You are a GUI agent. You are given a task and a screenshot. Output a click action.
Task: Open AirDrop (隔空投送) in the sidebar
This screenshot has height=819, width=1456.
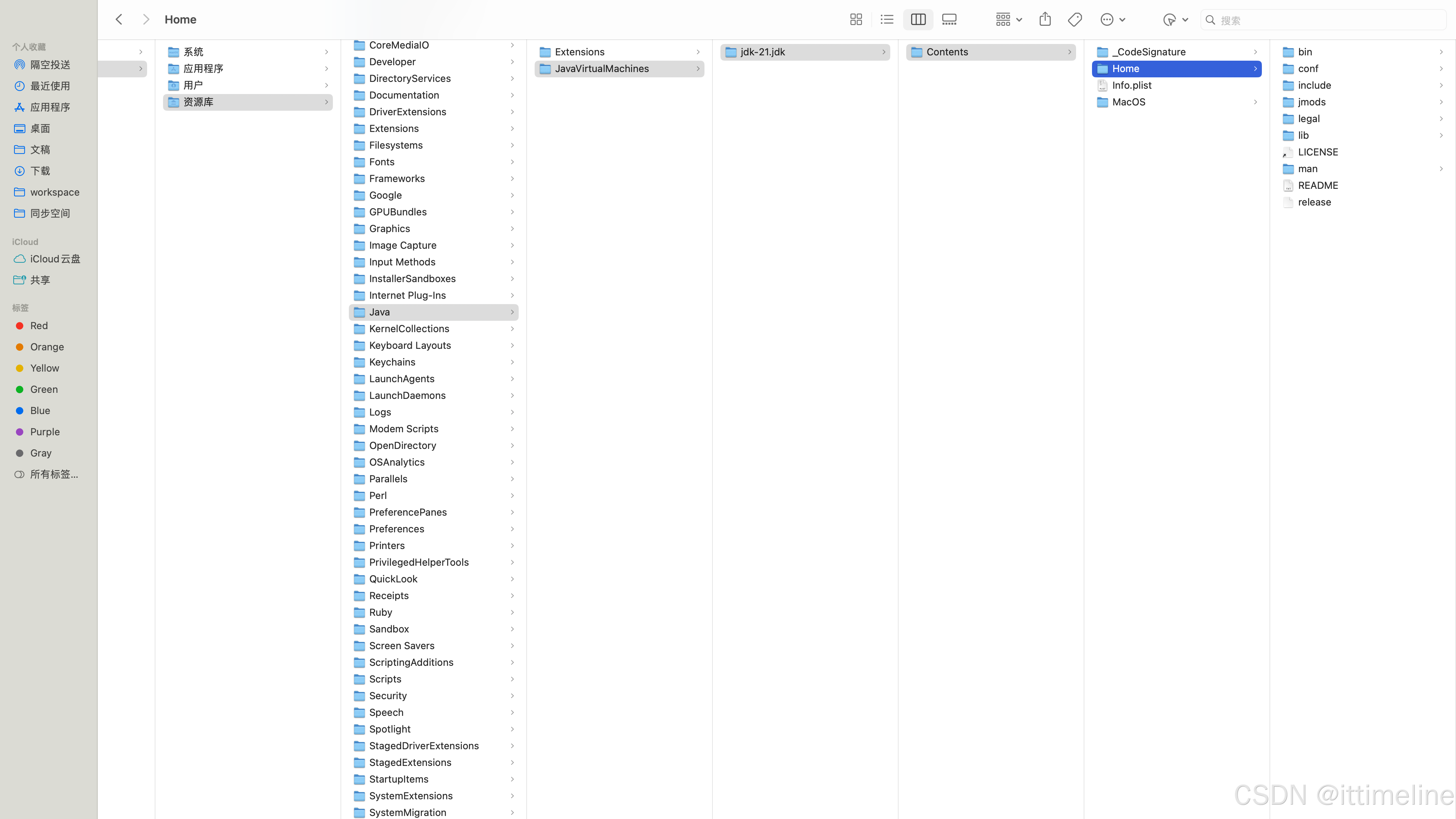click(50, 65)
